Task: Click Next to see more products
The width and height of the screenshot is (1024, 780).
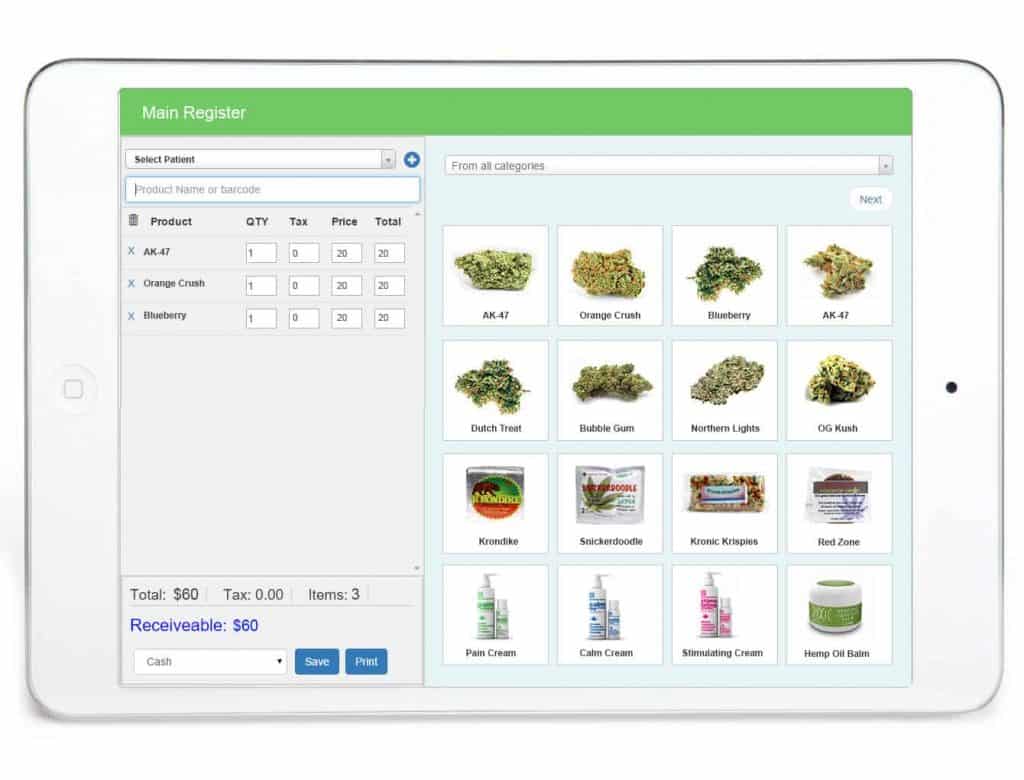Action: coord(869,199)
